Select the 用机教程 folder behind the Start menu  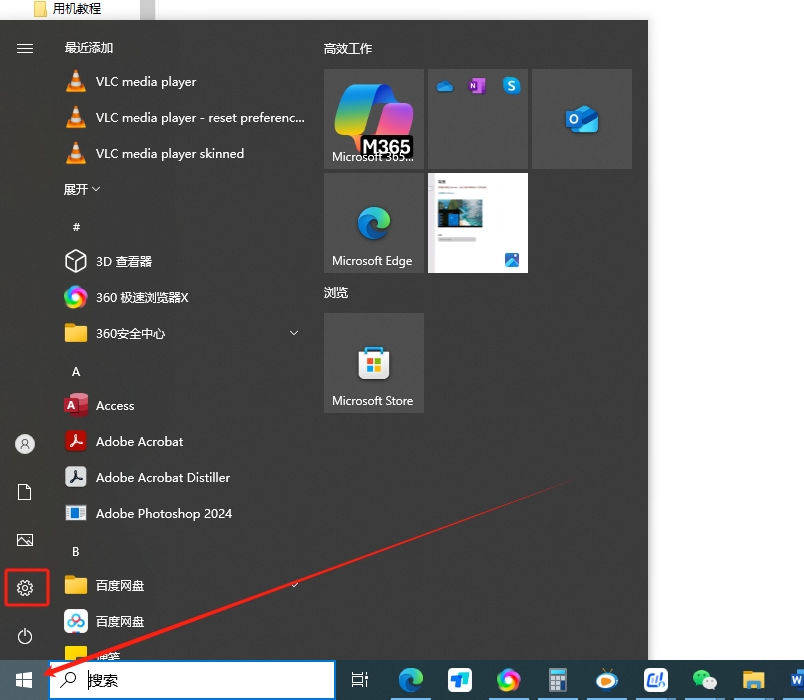tap(68, 9)
